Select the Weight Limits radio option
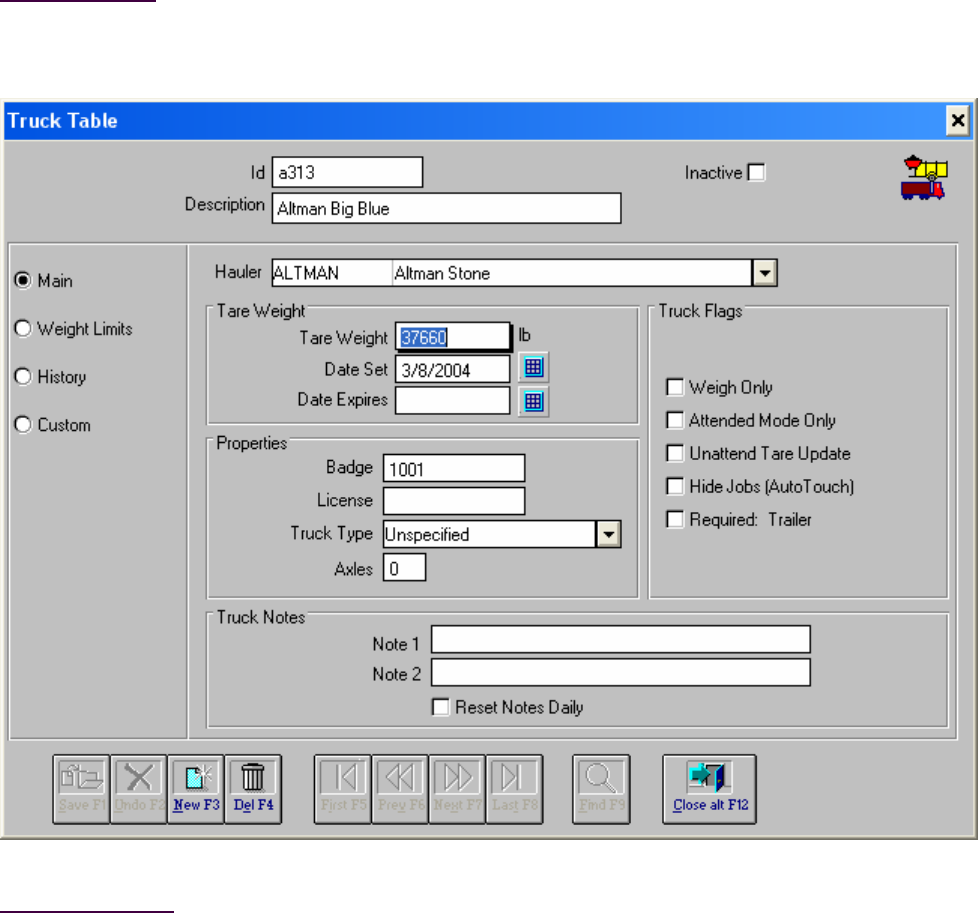This screenshot has width=978, height=913. click(x=23, y=329)
